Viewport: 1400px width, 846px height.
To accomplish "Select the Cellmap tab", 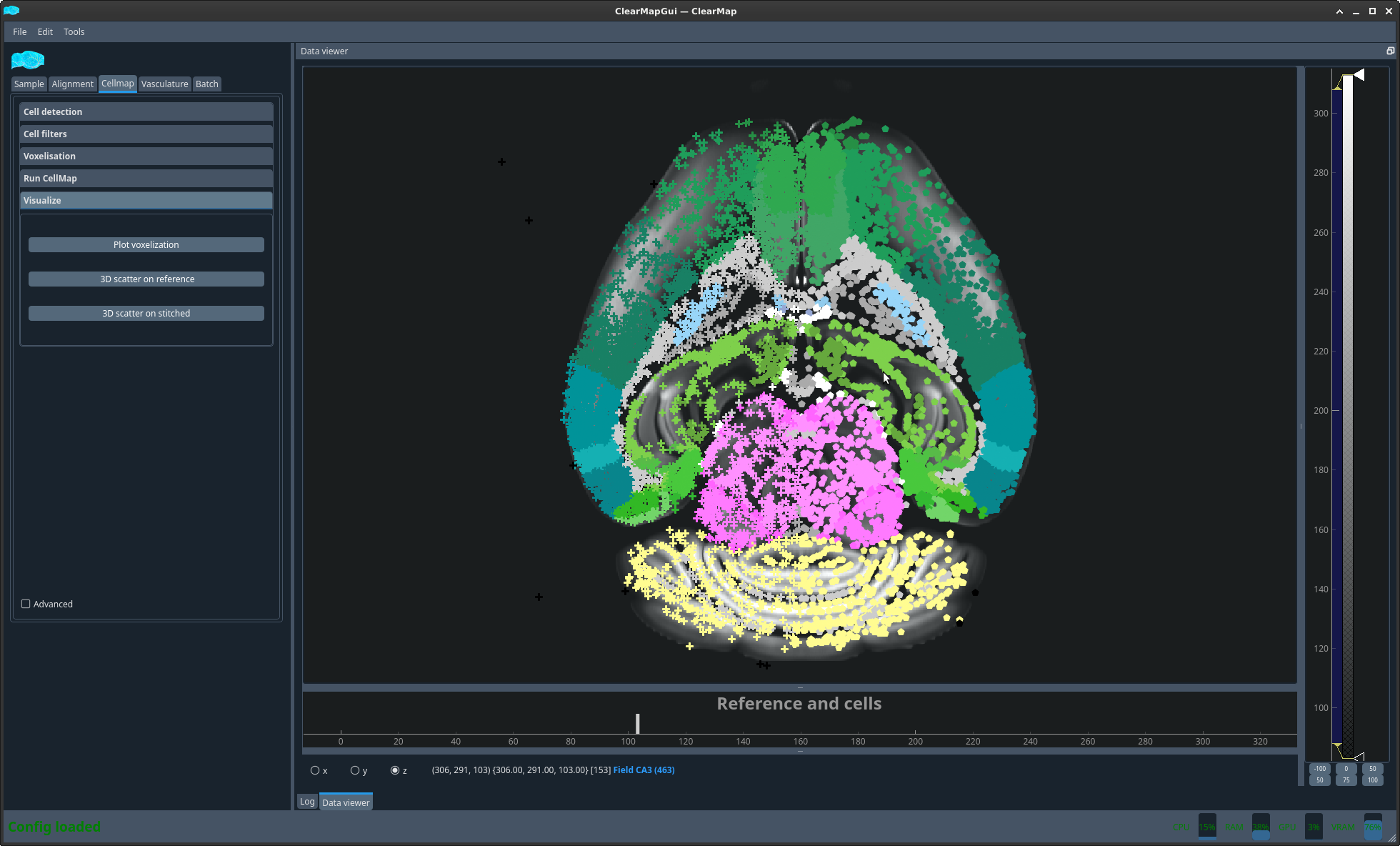I will [118, 83].
